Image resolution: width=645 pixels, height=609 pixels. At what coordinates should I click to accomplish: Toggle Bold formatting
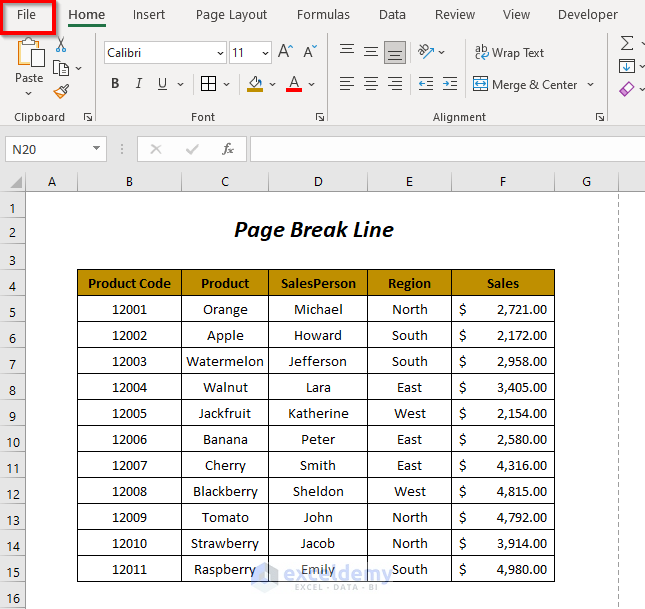click(115, 84)
